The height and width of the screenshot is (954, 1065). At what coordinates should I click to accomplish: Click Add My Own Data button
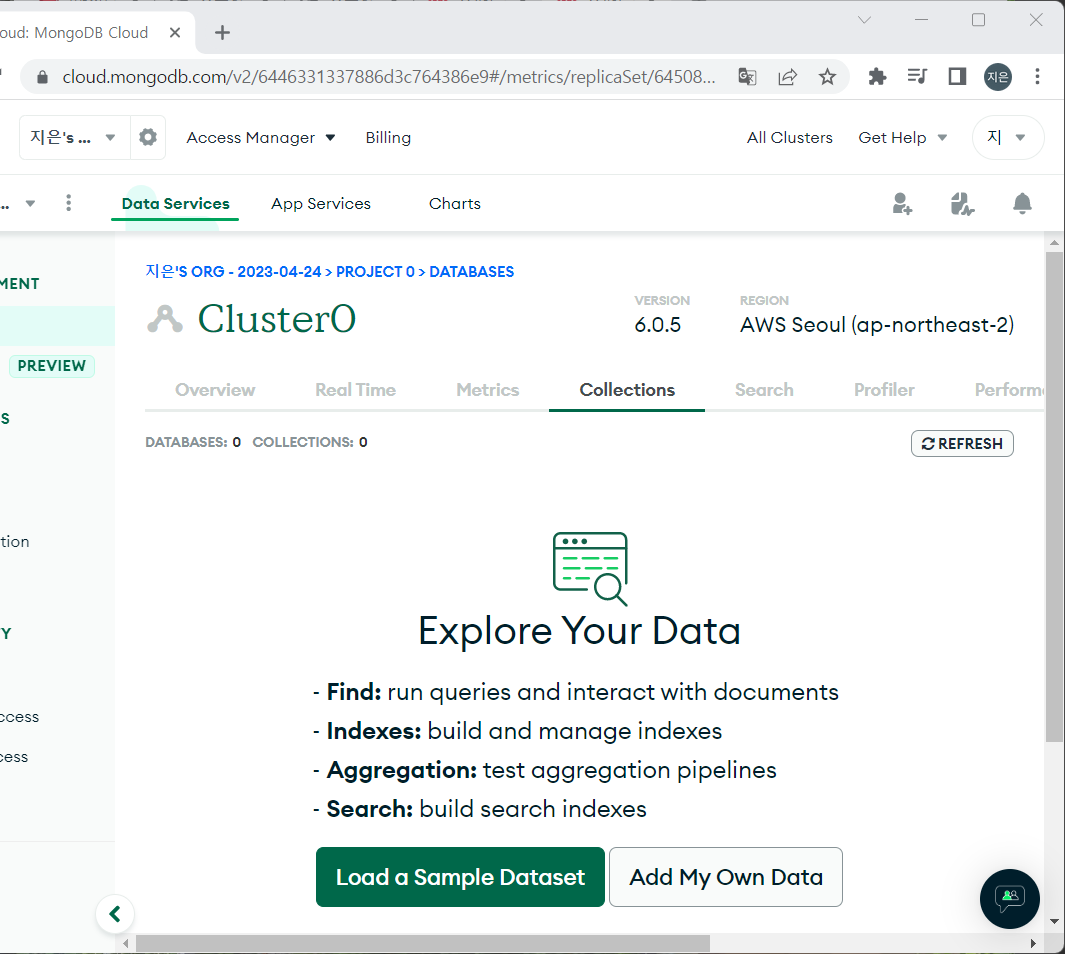pos(725,877)
